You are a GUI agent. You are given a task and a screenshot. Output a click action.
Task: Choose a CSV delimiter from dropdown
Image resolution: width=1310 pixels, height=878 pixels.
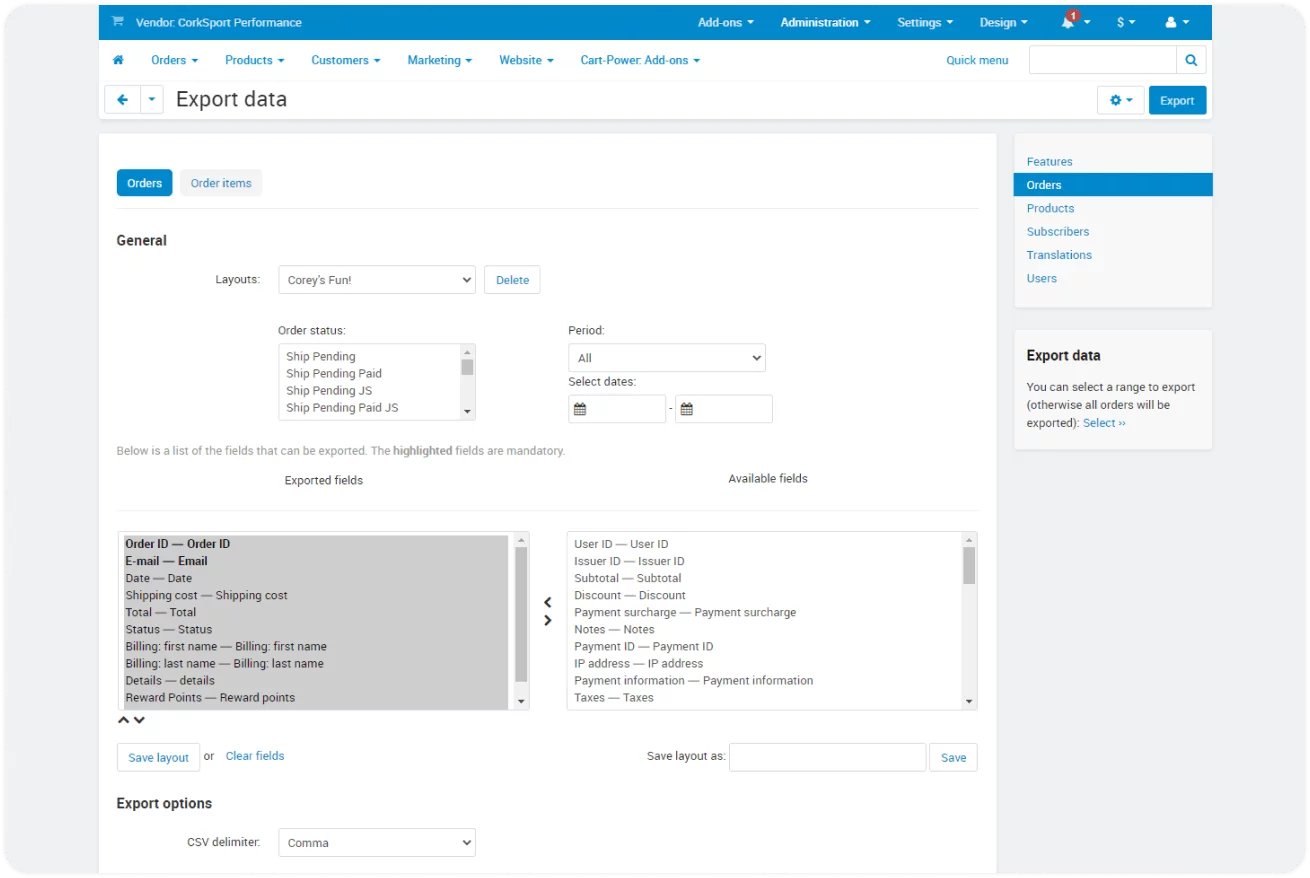[376, 843]
